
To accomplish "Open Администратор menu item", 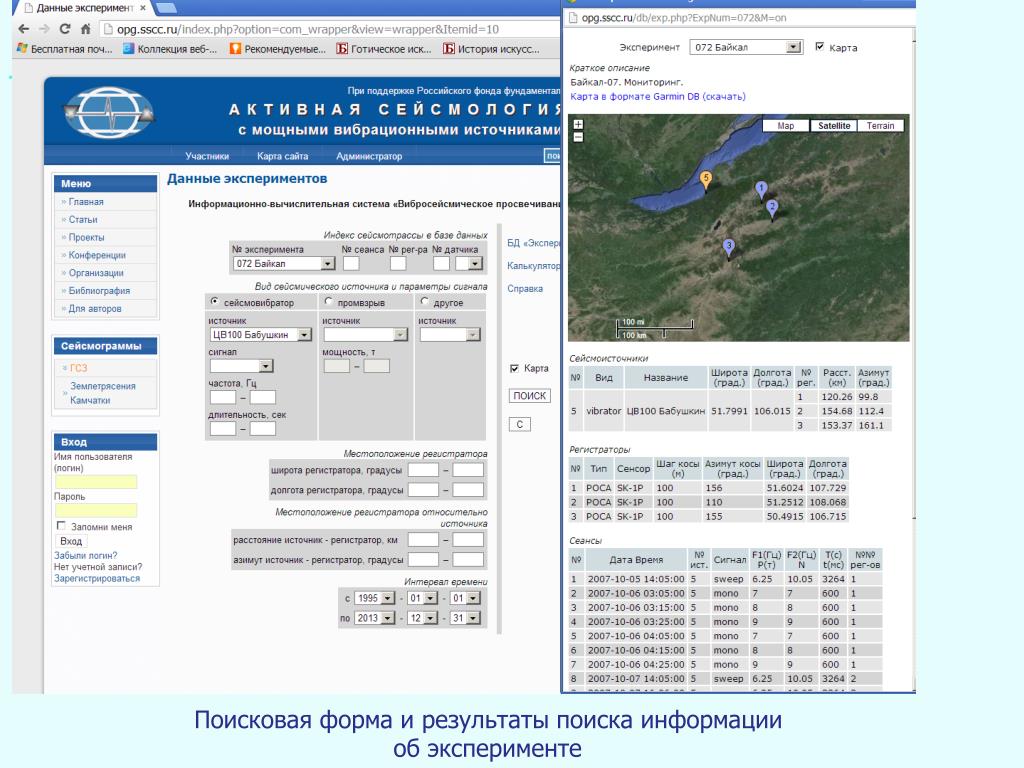I will [x=369, y=156].
